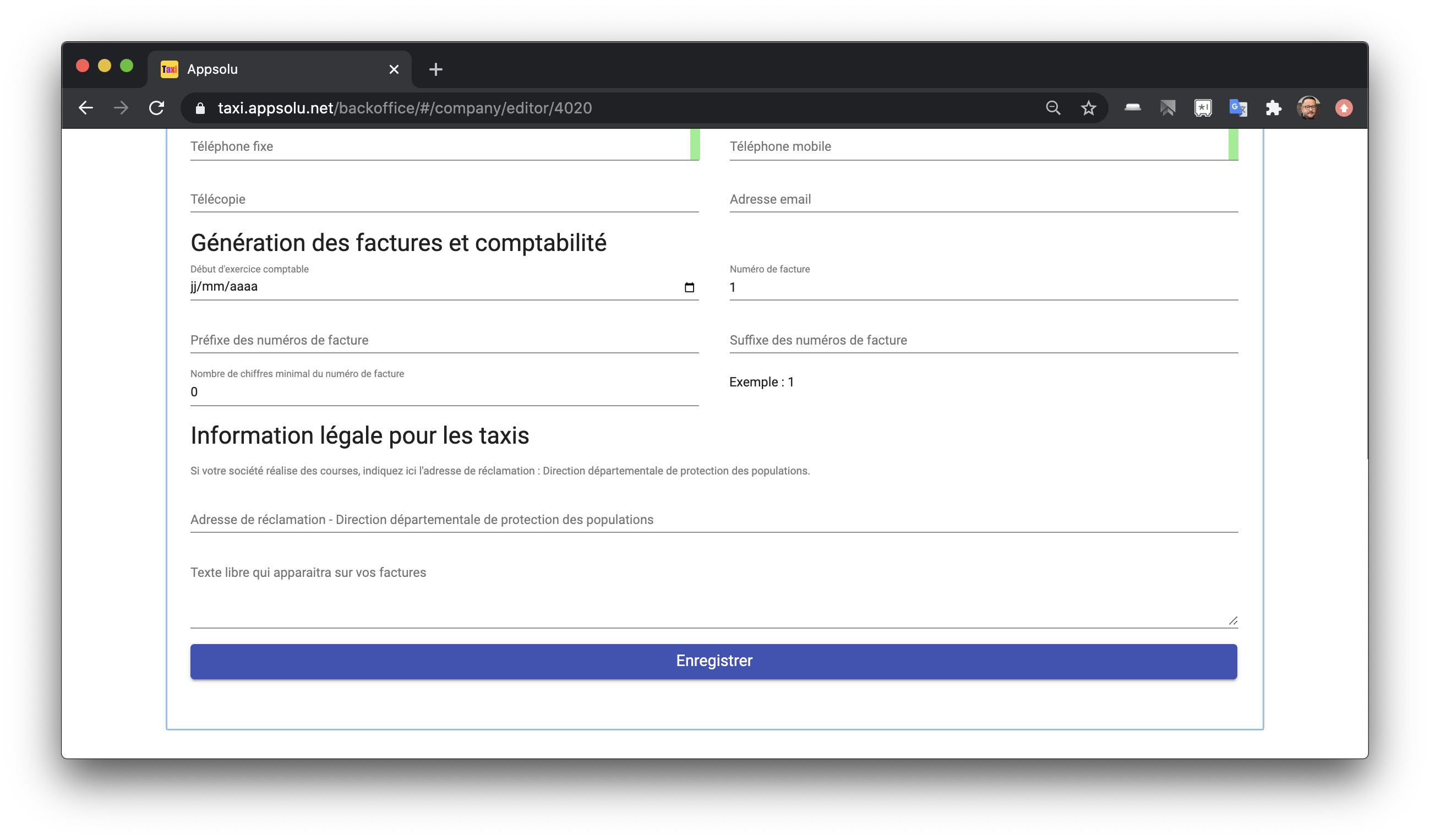1430x840 pixels.
Task: Click the Numéro de facture field
Action: [x=983, y=287]
